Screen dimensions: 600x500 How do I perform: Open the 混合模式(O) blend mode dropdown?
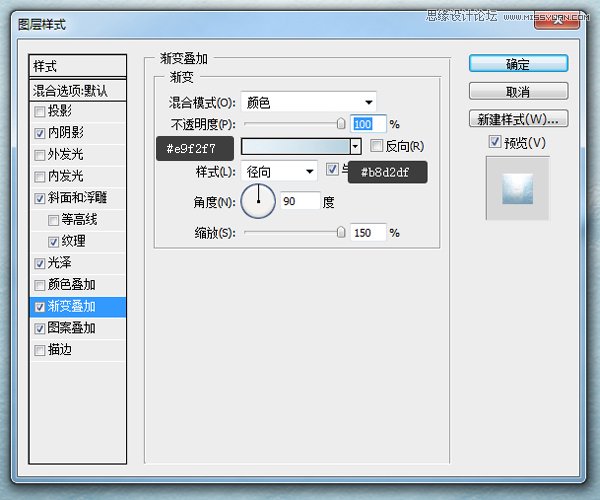308,102
